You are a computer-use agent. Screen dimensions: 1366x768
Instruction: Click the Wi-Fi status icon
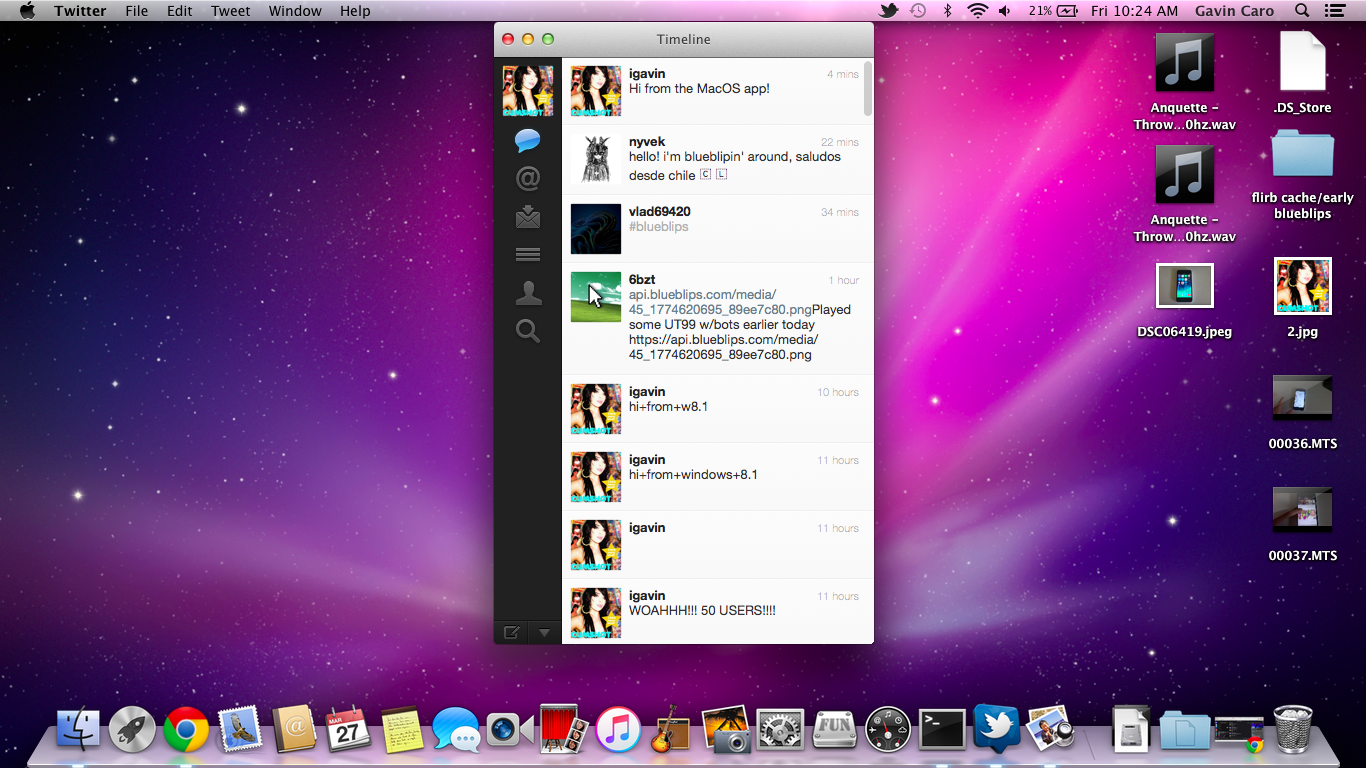point(976,11)
